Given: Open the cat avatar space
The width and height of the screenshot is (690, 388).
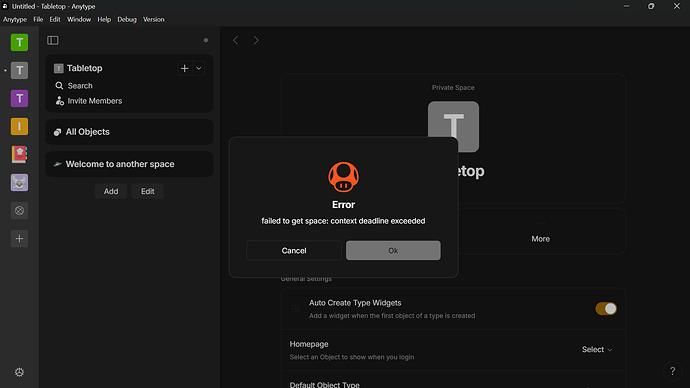Looking at the screenshot, I should (x=19, y=183).
